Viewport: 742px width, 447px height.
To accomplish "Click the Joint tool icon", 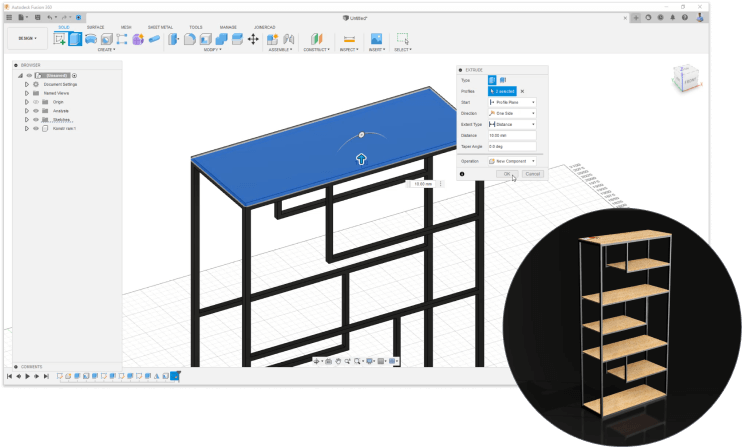I will 288,39.
